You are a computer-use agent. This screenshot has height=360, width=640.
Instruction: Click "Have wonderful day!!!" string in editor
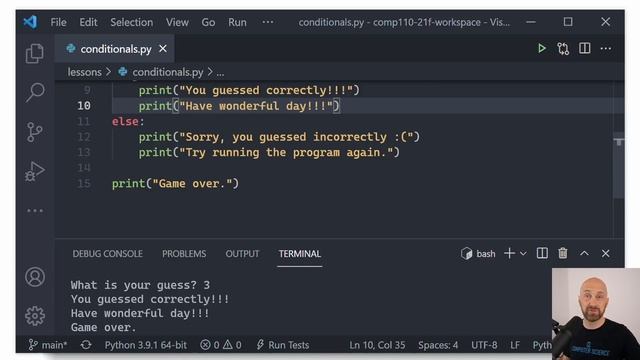point(256,106)
